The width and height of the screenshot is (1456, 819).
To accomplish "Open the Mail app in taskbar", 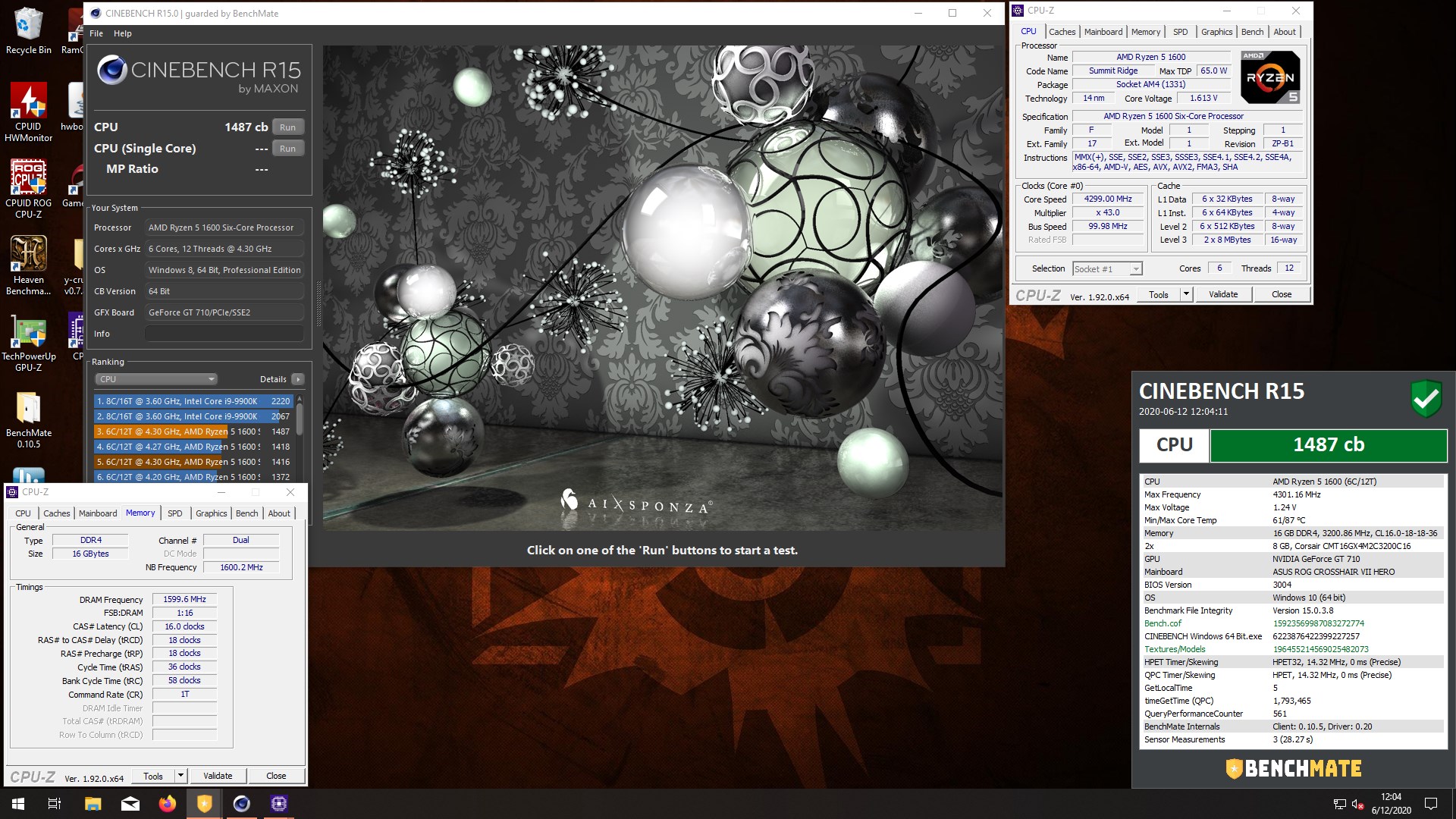I will click(x=130, y=804).
